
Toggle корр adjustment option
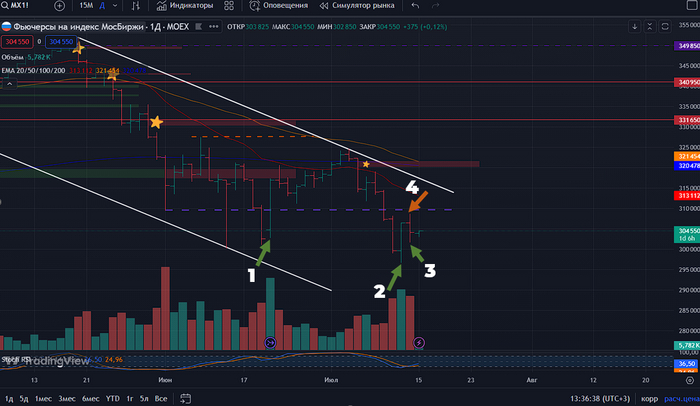coord(650,398)
